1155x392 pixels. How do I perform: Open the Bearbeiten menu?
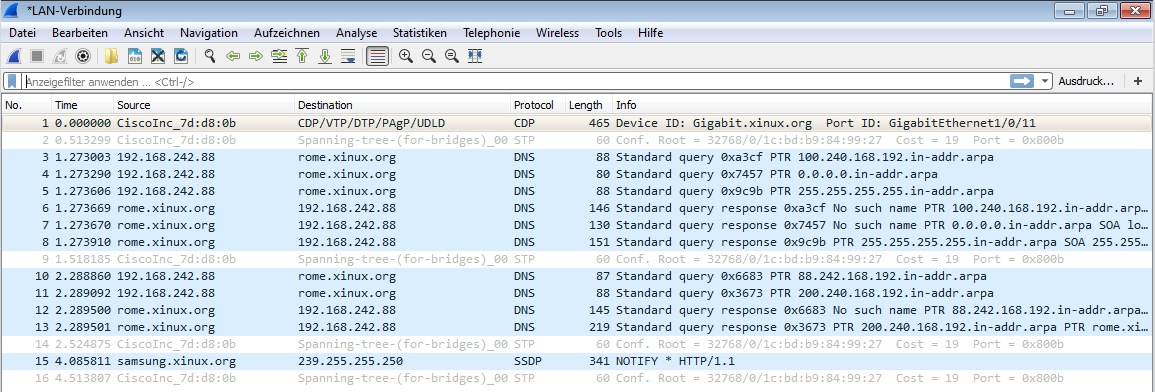[80, 33]
